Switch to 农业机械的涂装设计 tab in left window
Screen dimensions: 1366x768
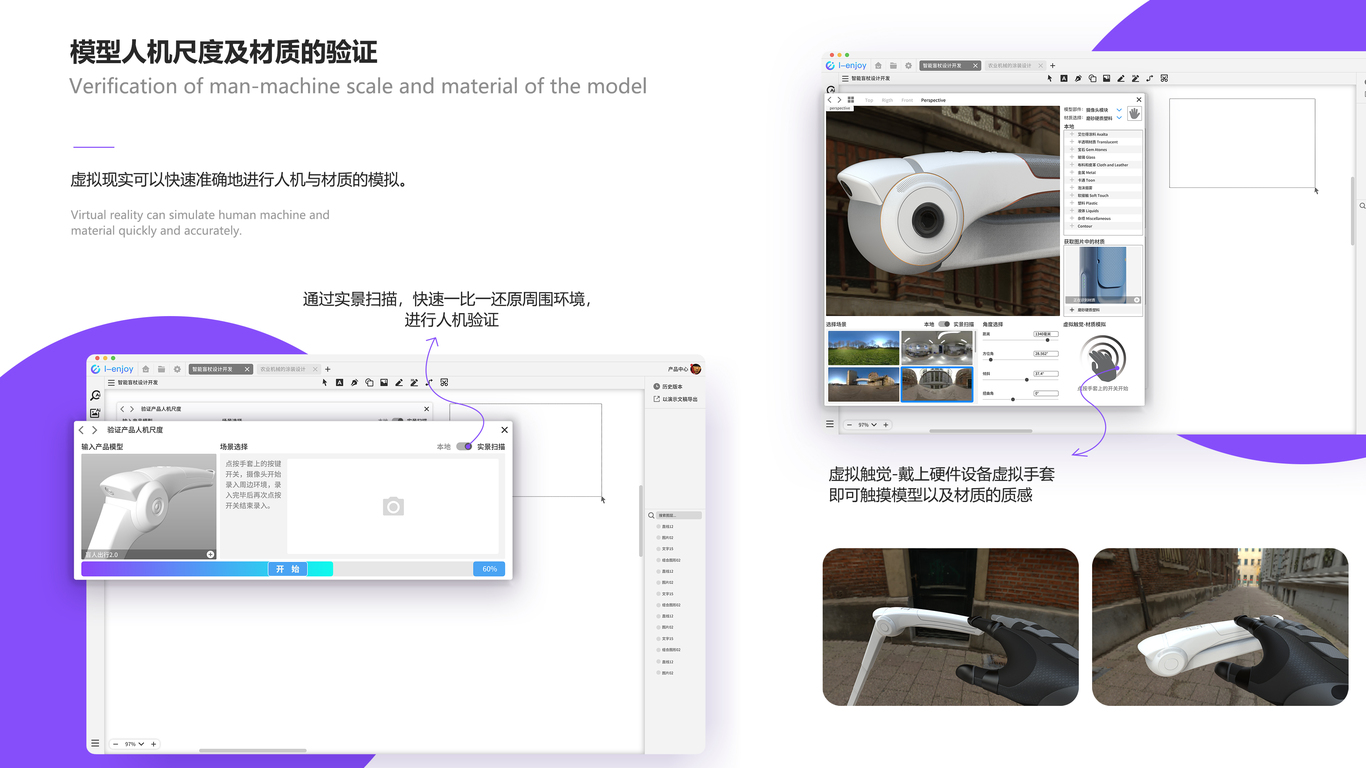(x=287, y=369)
